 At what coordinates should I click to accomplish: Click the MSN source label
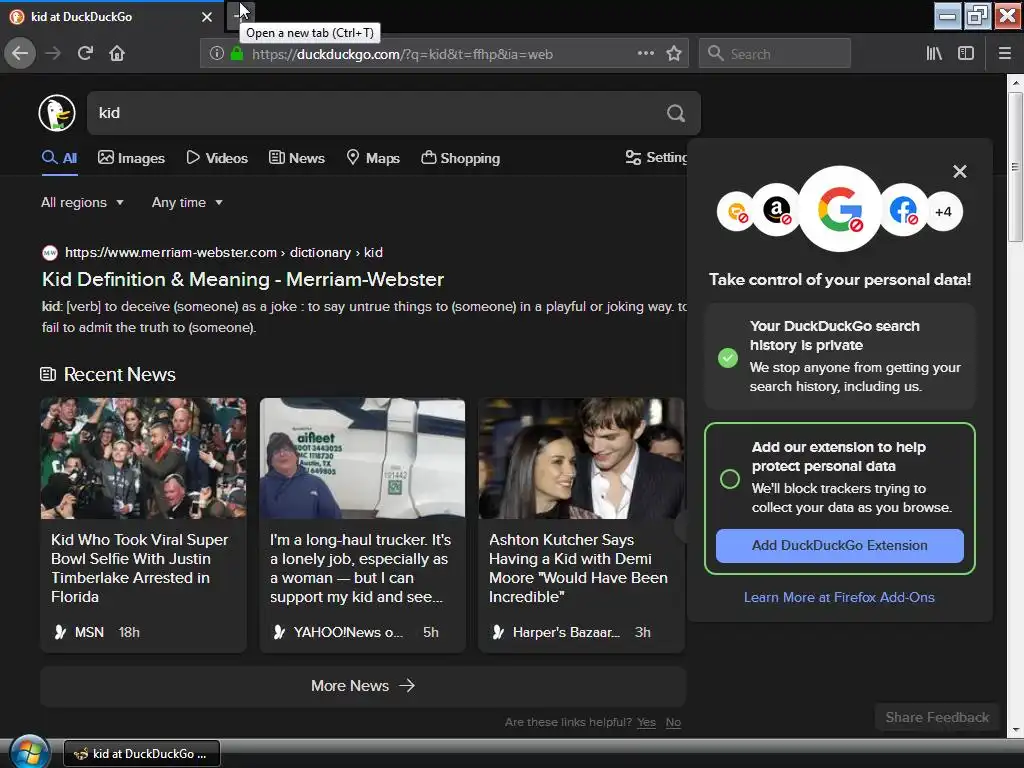pyautogui.click(x=89, y=632)
